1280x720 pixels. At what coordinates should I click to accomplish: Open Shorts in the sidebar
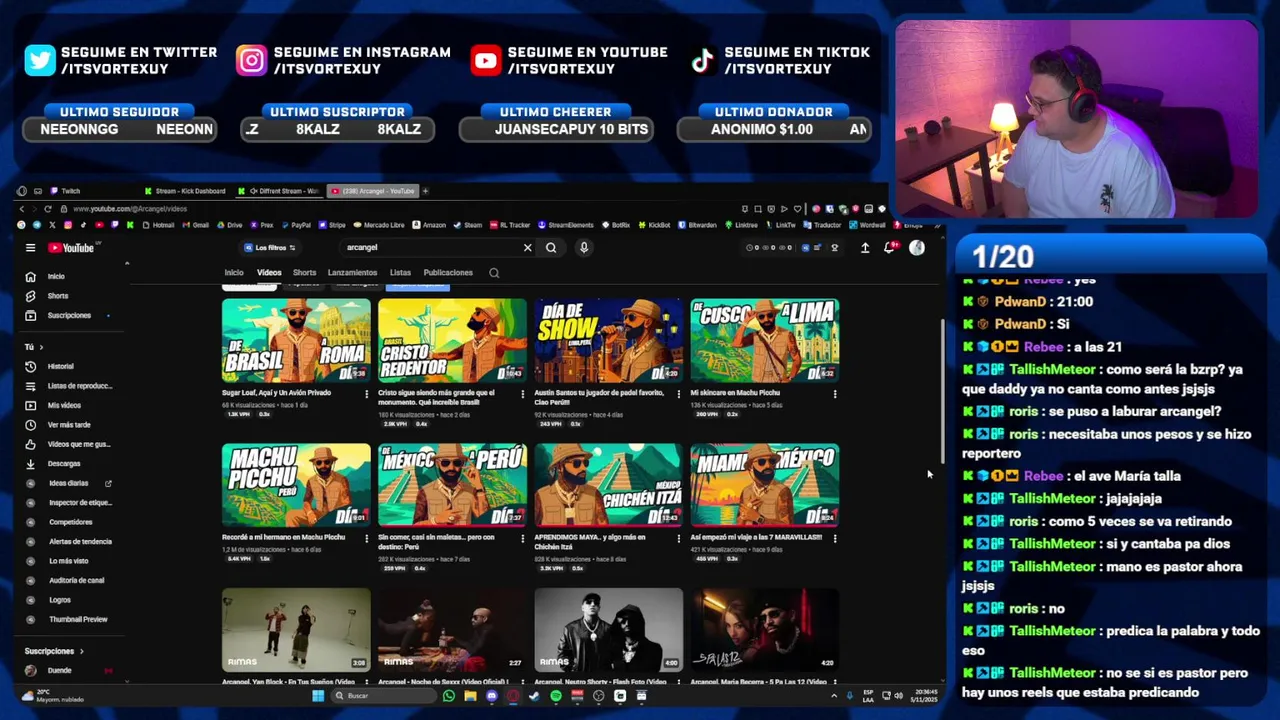click(70, 296)
